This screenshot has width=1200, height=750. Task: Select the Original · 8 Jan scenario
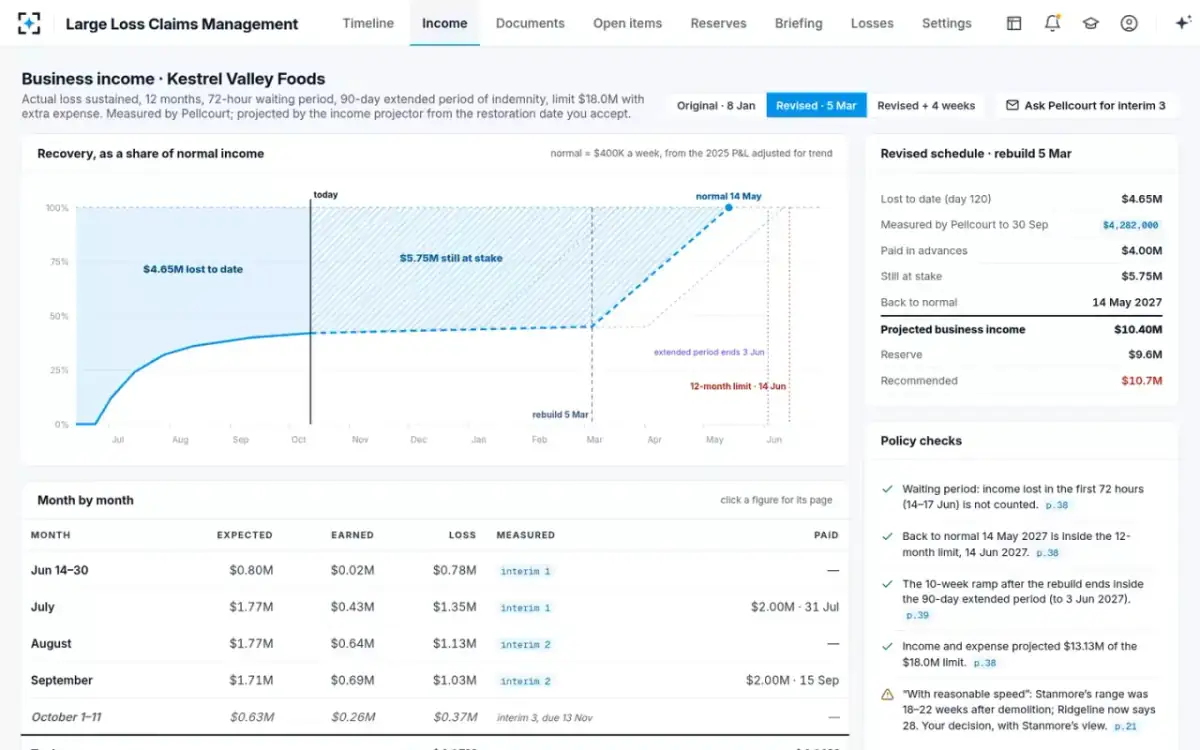[716, 105]
